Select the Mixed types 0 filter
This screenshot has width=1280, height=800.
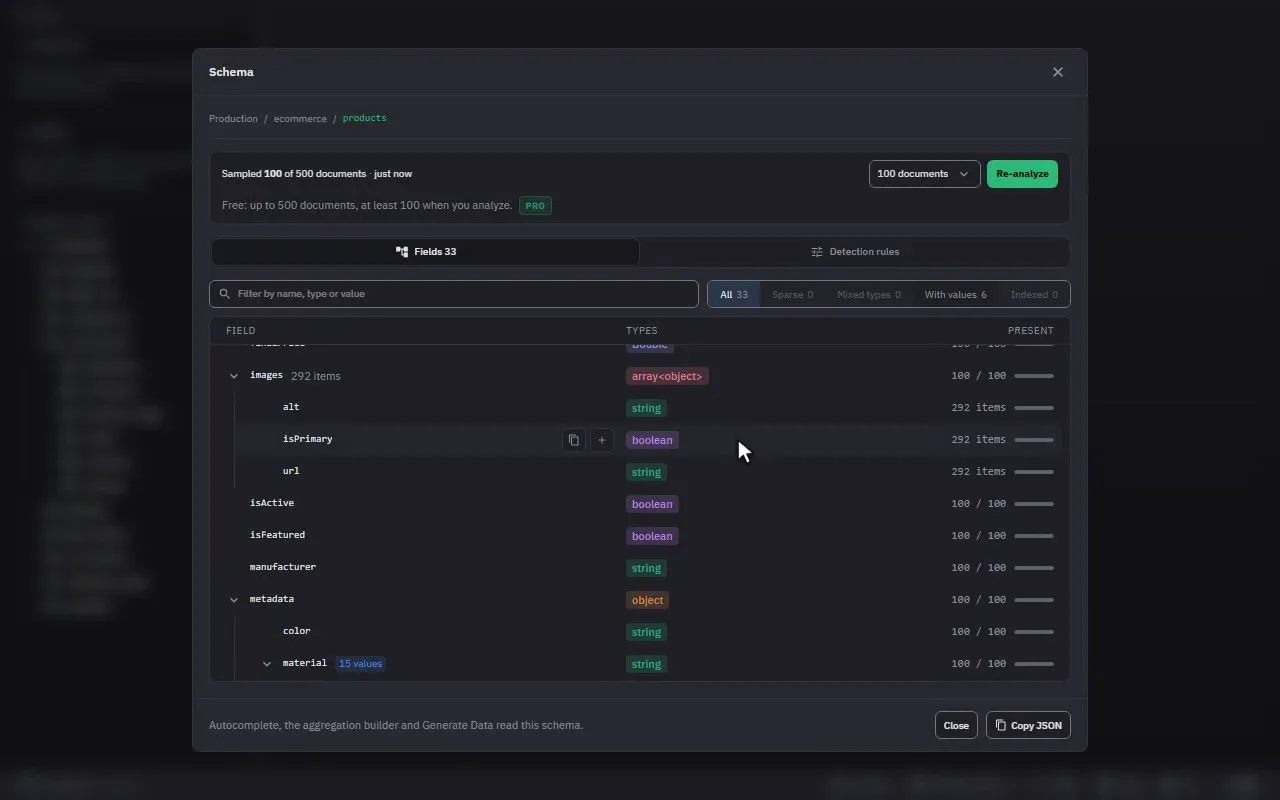pos(869,295)
